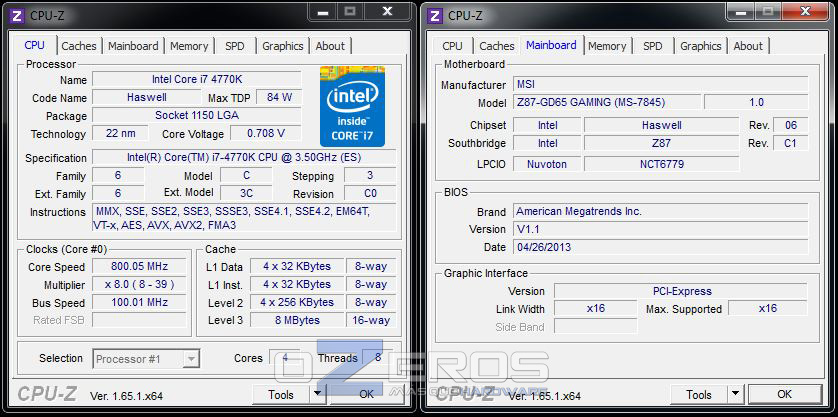Switch to CPU tab in right CPU-Z window
The width and height of the screenshot is (838, 417).
point(453,46)
